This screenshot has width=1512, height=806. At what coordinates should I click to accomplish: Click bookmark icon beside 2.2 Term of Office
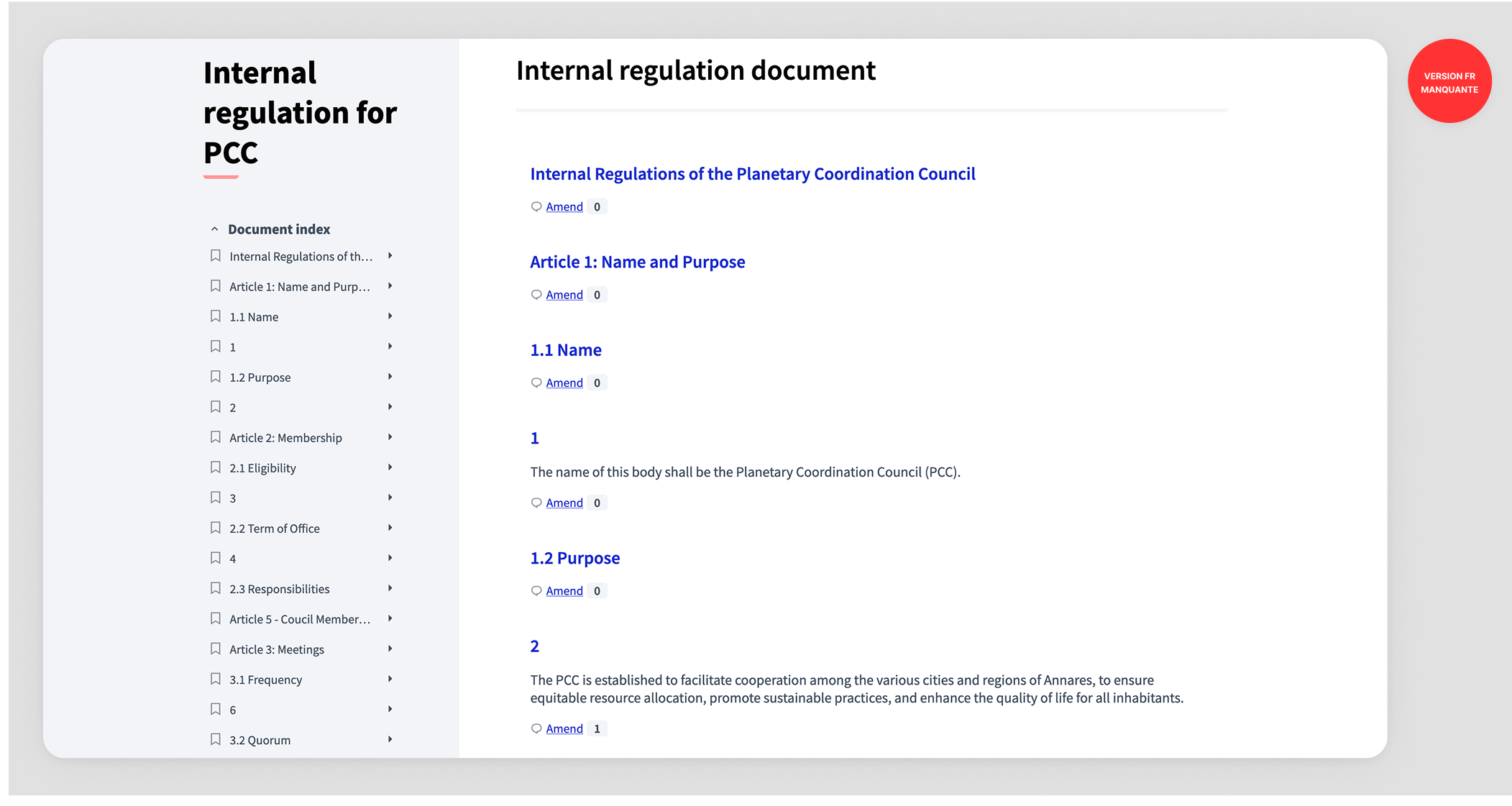pyautogui.click(x=215, y=528)
